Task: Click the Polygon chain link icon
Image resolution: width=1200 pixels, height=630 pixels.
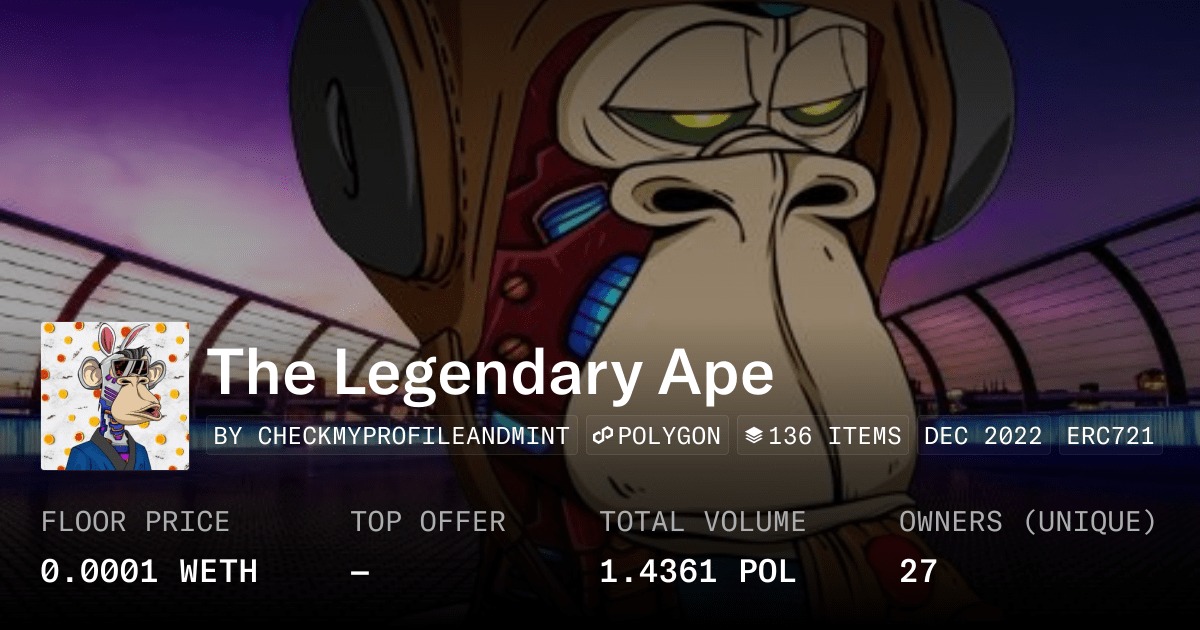Action: [602, 436]
